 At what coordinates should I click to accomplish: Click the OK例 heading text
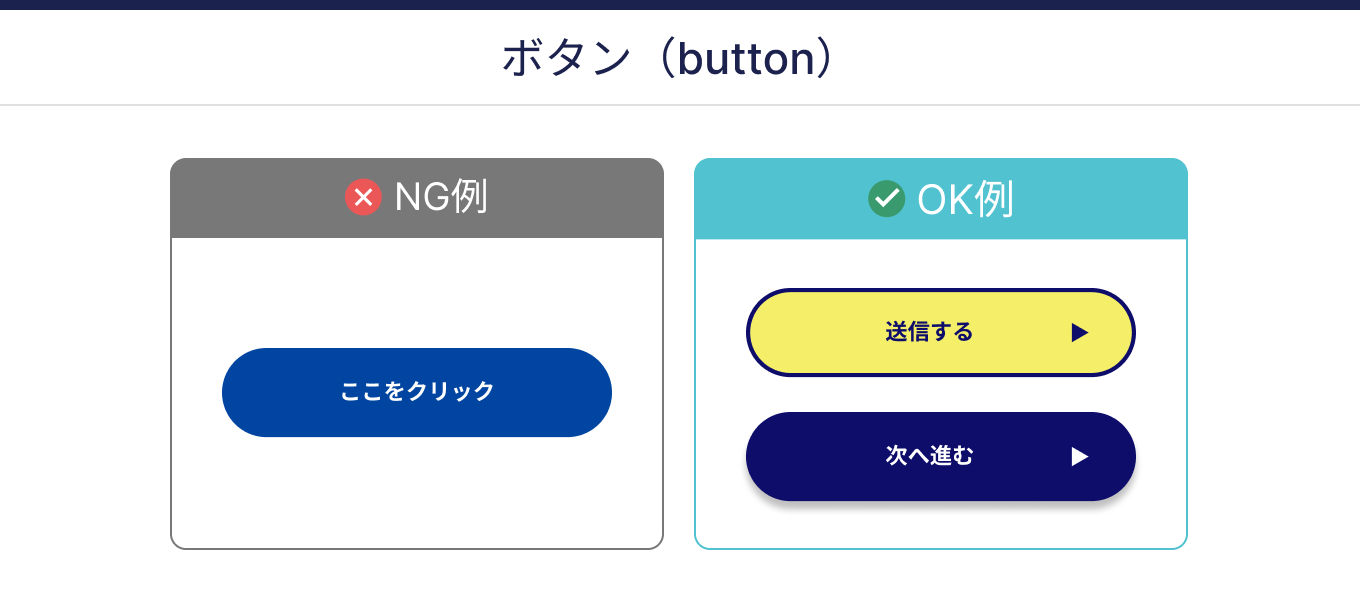965,199
